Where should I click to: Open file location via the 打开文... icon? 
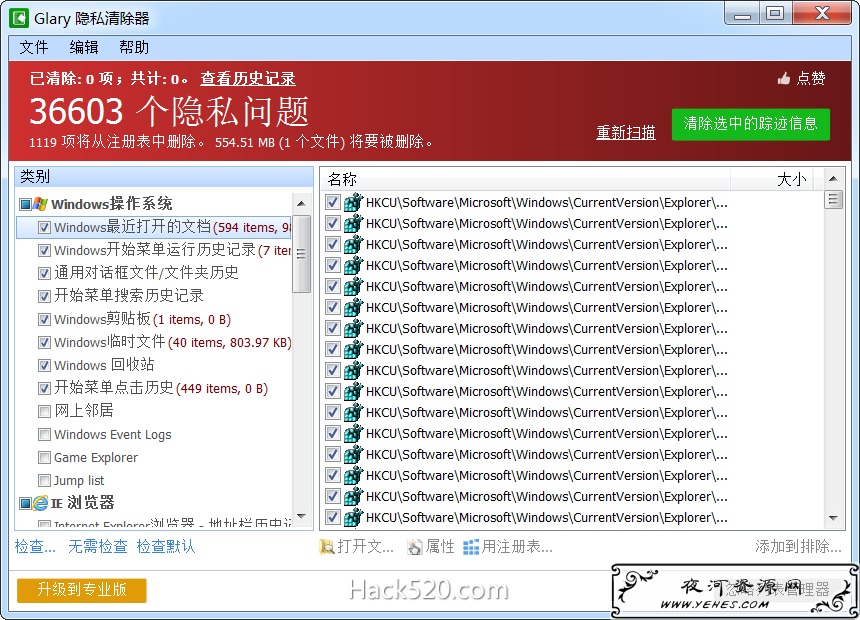[327, 546]
